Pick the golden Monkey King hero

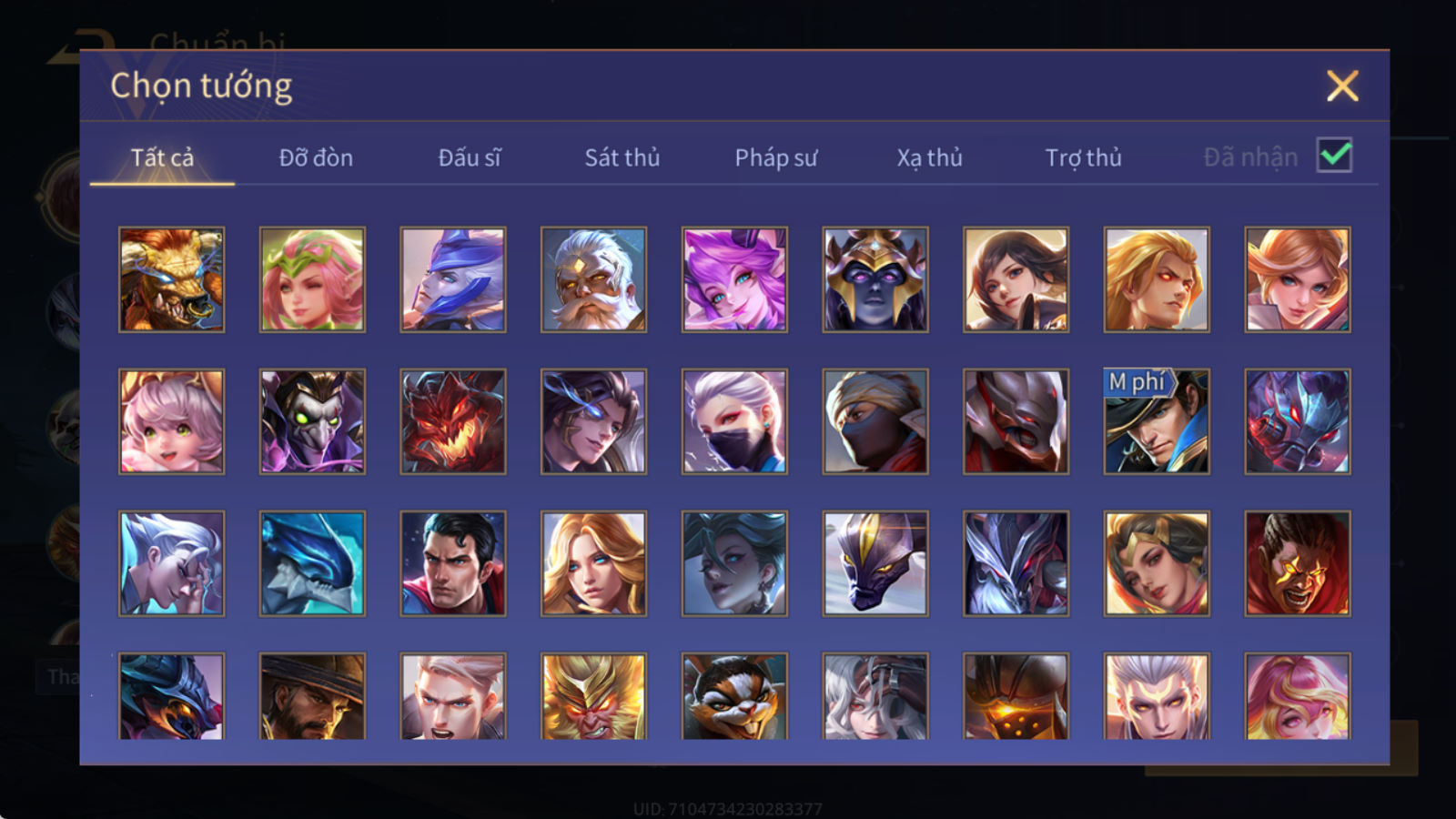[x=593, y=695]
